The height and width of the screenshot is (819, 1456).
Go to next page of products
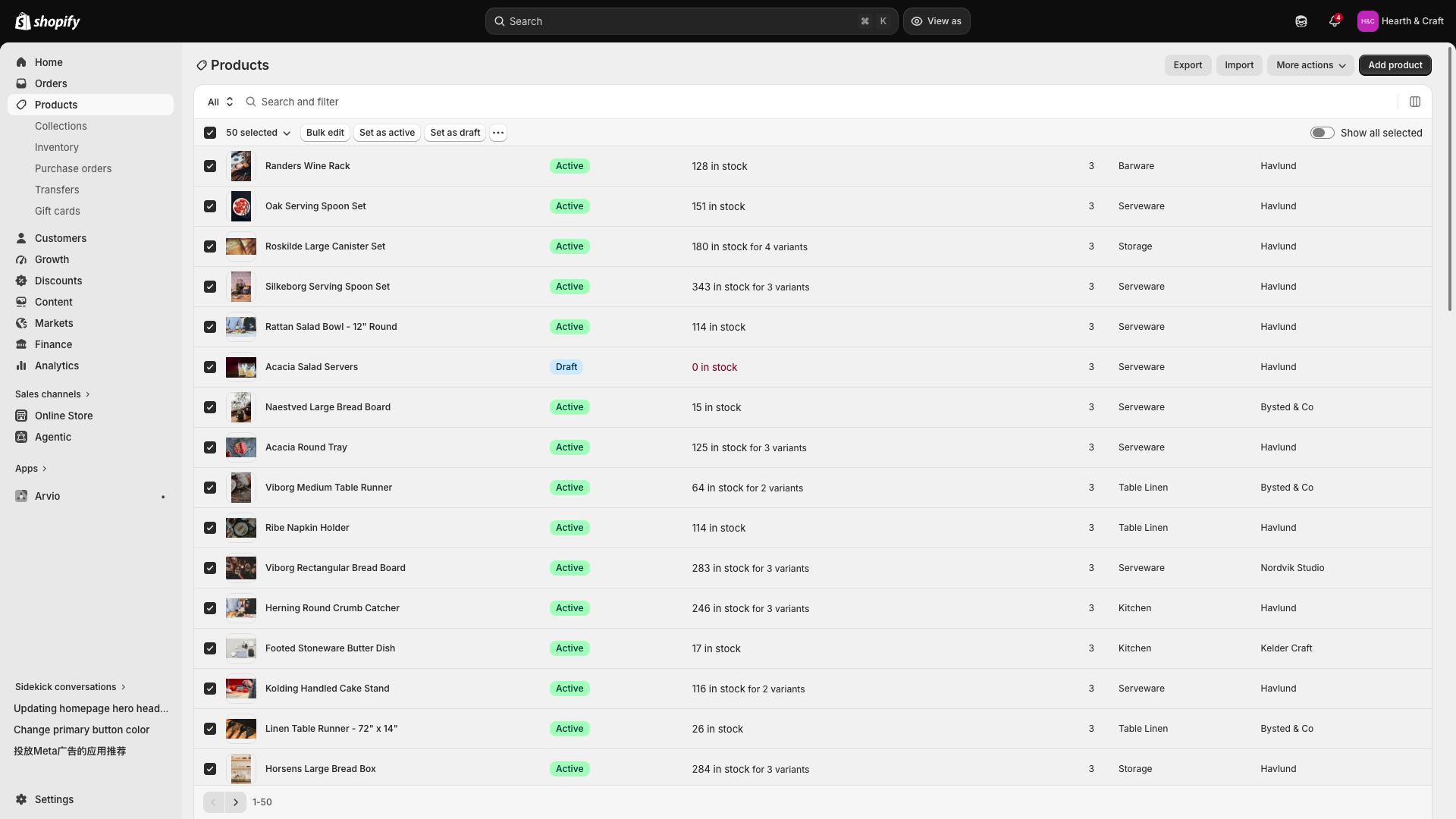pyautogui.click(x=236, y=802)
